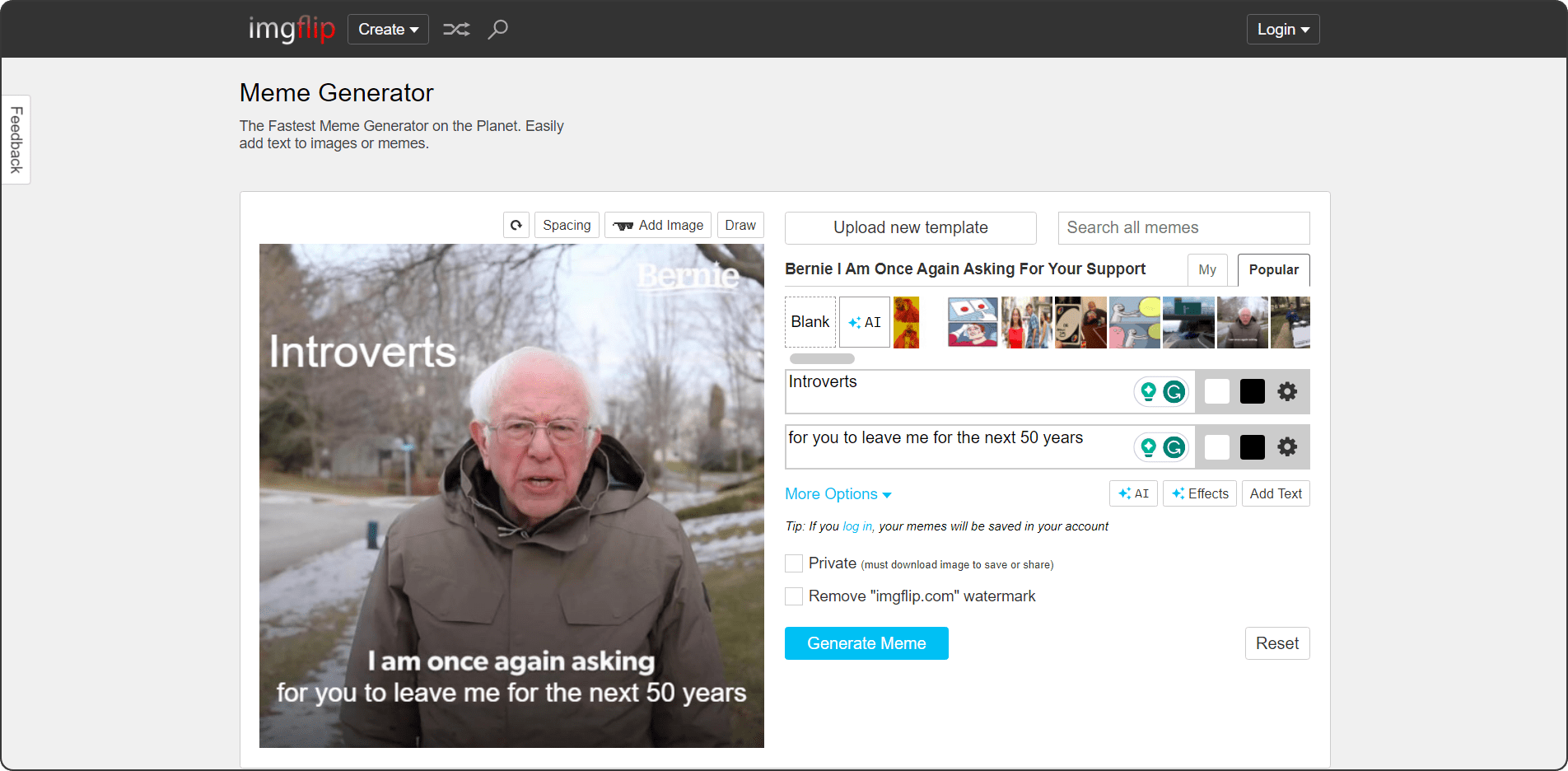Enable the Private checkbox

tap(794, 563)
